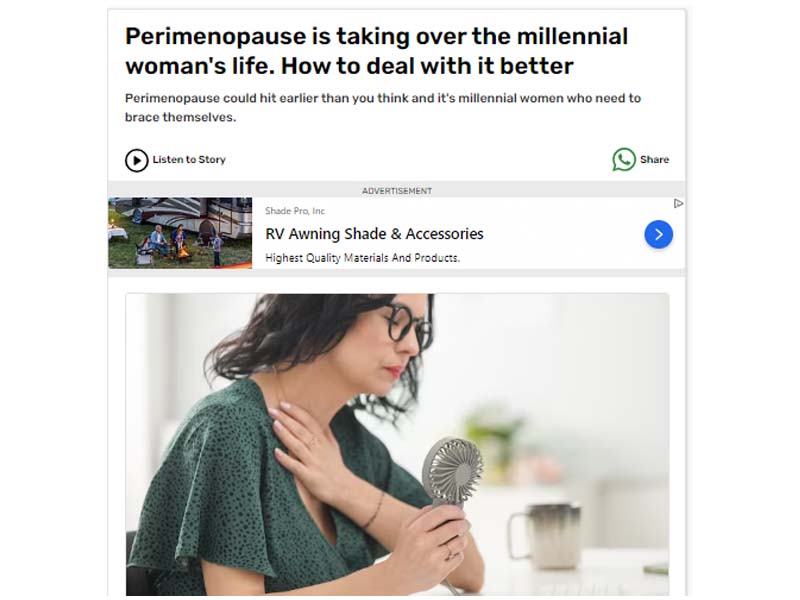Click the Perimenopause article headline

[x=377, y=51]
